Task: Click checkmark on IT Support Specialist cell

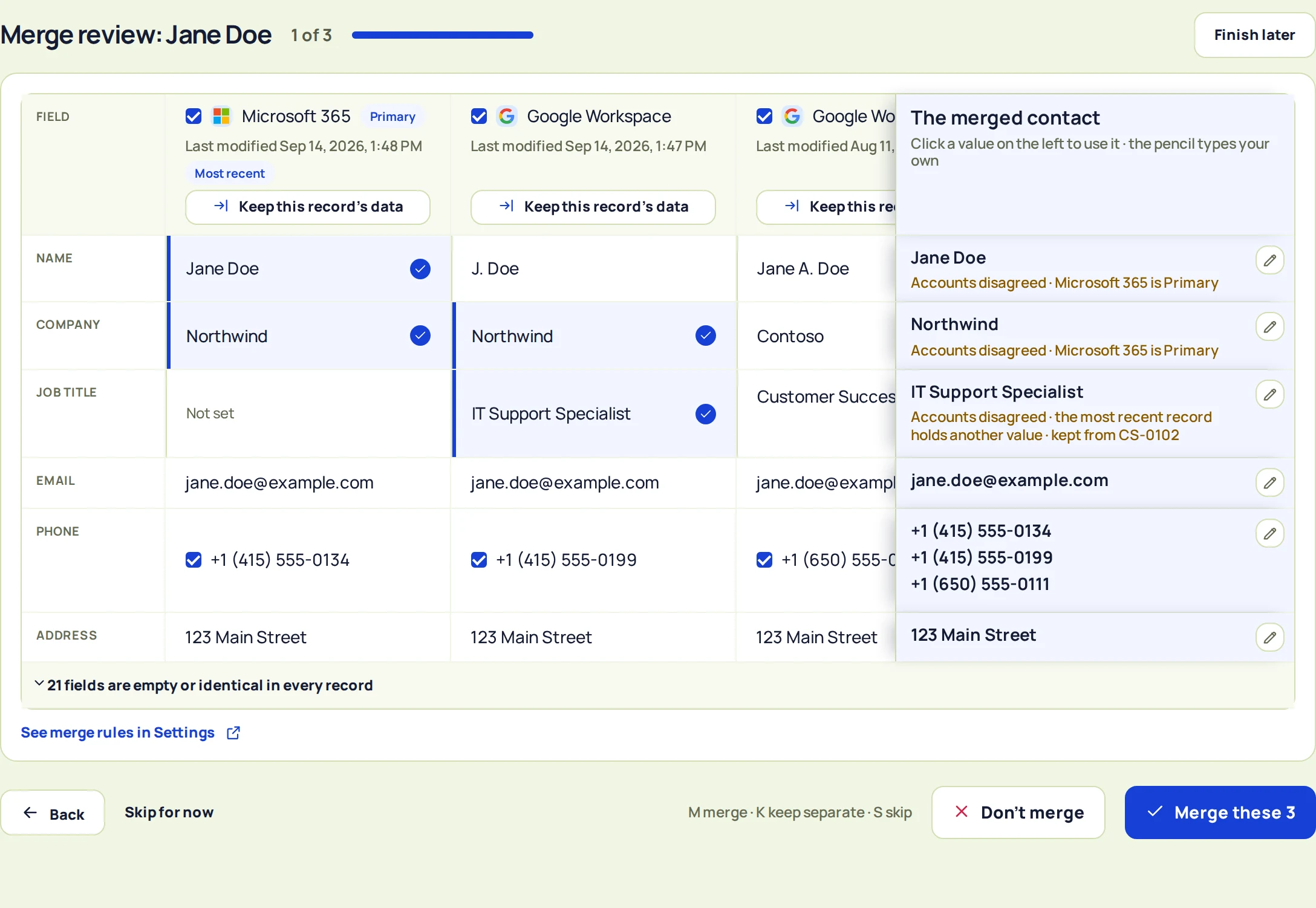Action: (705, 414)
